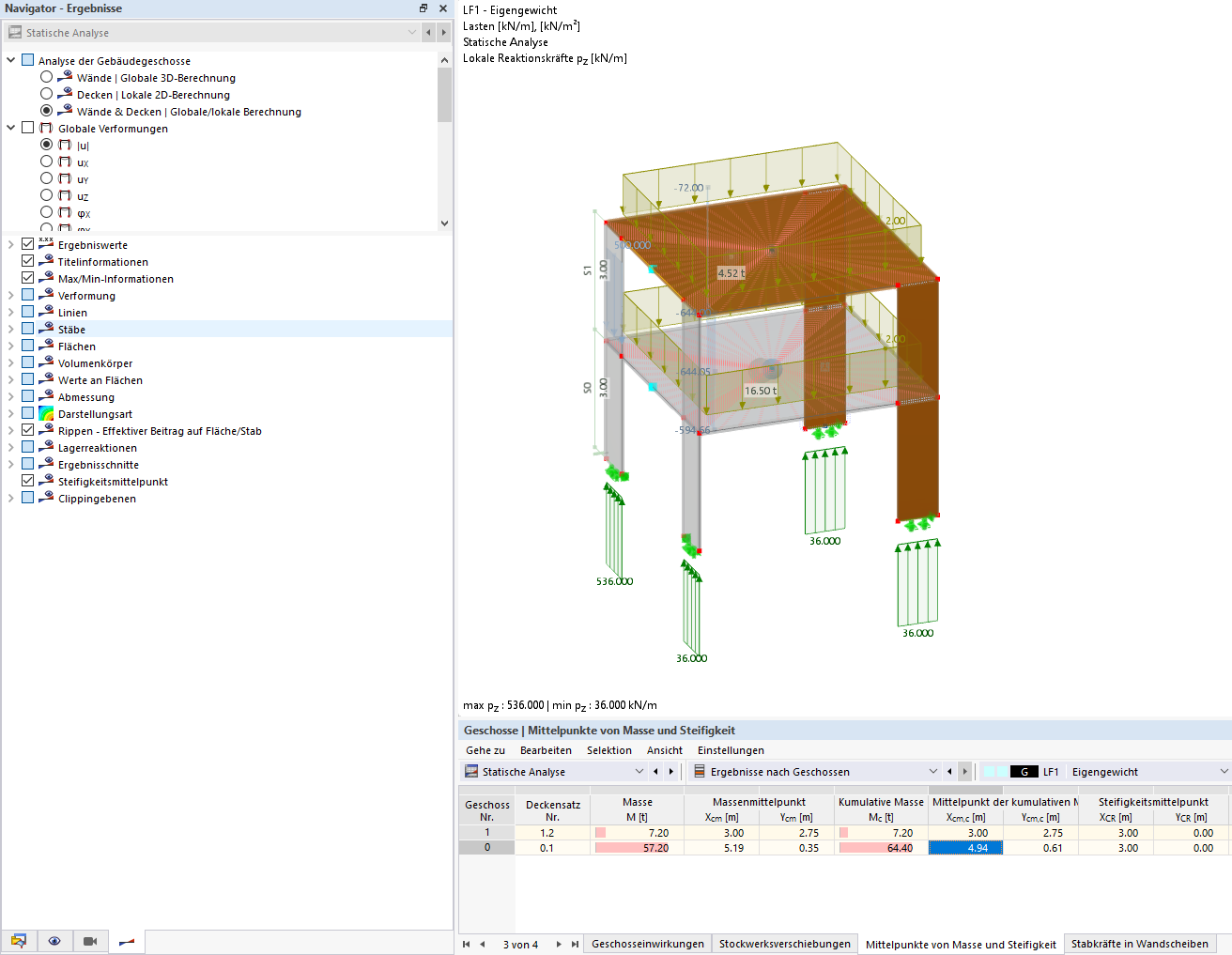The image size is (1232, 955).
Task: Open Statische Analyse dropdown in navigator
Action: pyautogui.click(x=411, y=32)
